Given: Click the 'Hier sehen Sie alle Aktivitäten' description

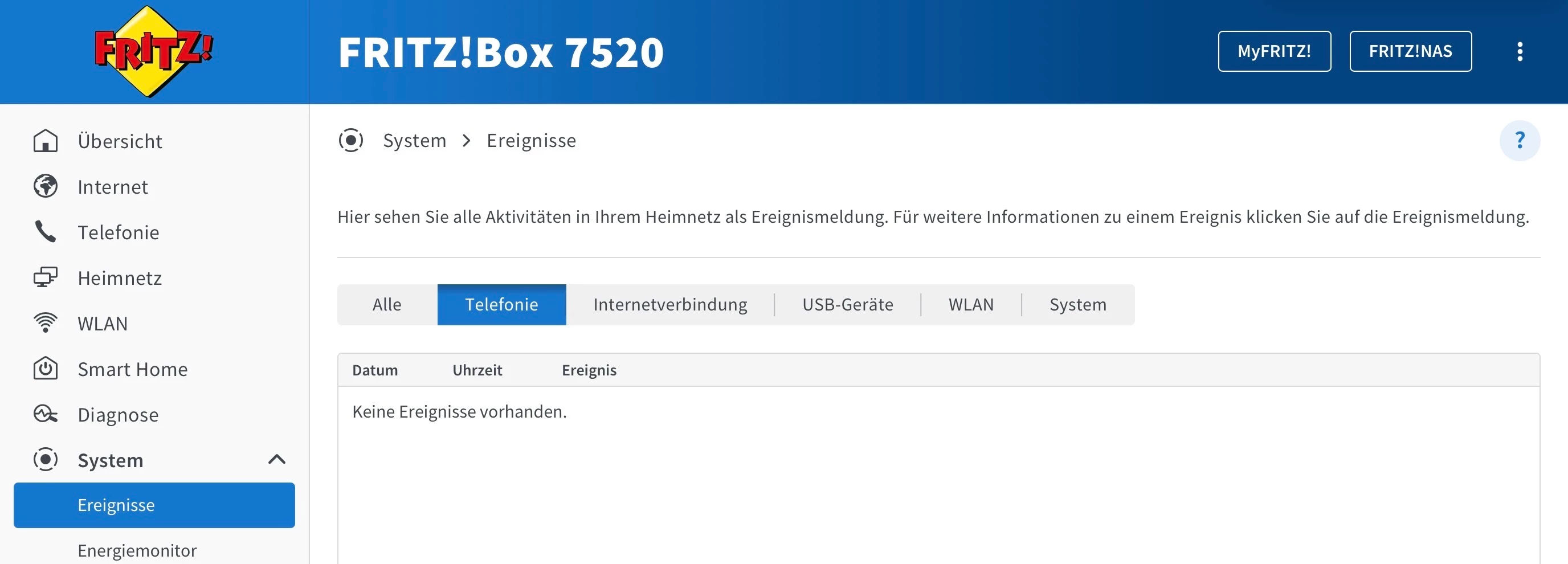Looking at the screenshot, I should tap(933, 217).
